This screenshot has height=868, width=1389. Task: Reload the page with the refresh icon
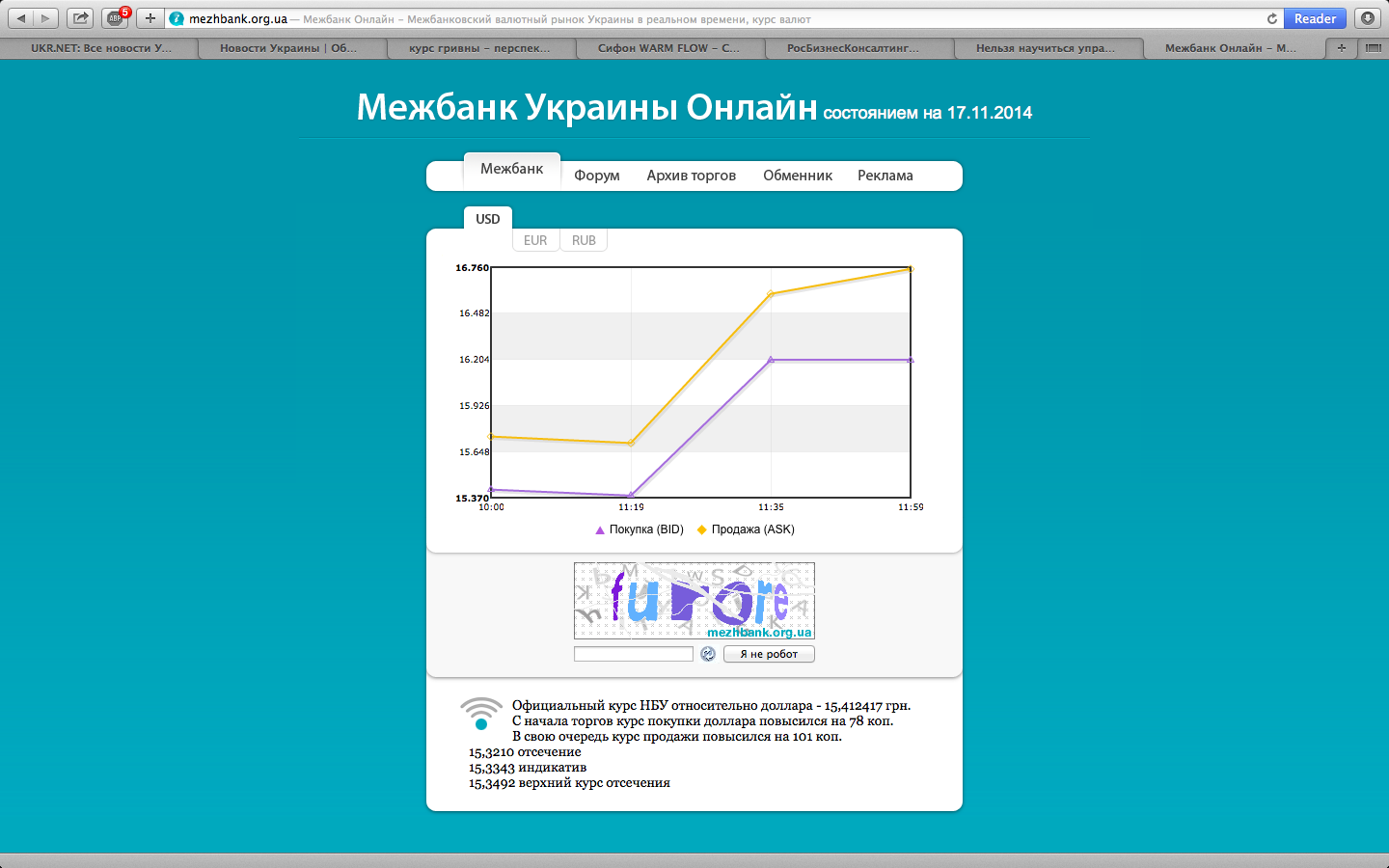tap(1272, 18)
